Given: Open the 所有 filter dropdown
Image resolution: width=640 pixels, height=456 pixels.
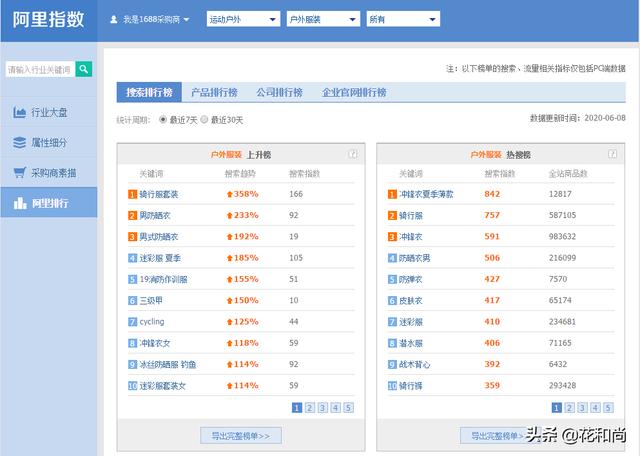Looking at the screenshot, I should click(403, 19).
